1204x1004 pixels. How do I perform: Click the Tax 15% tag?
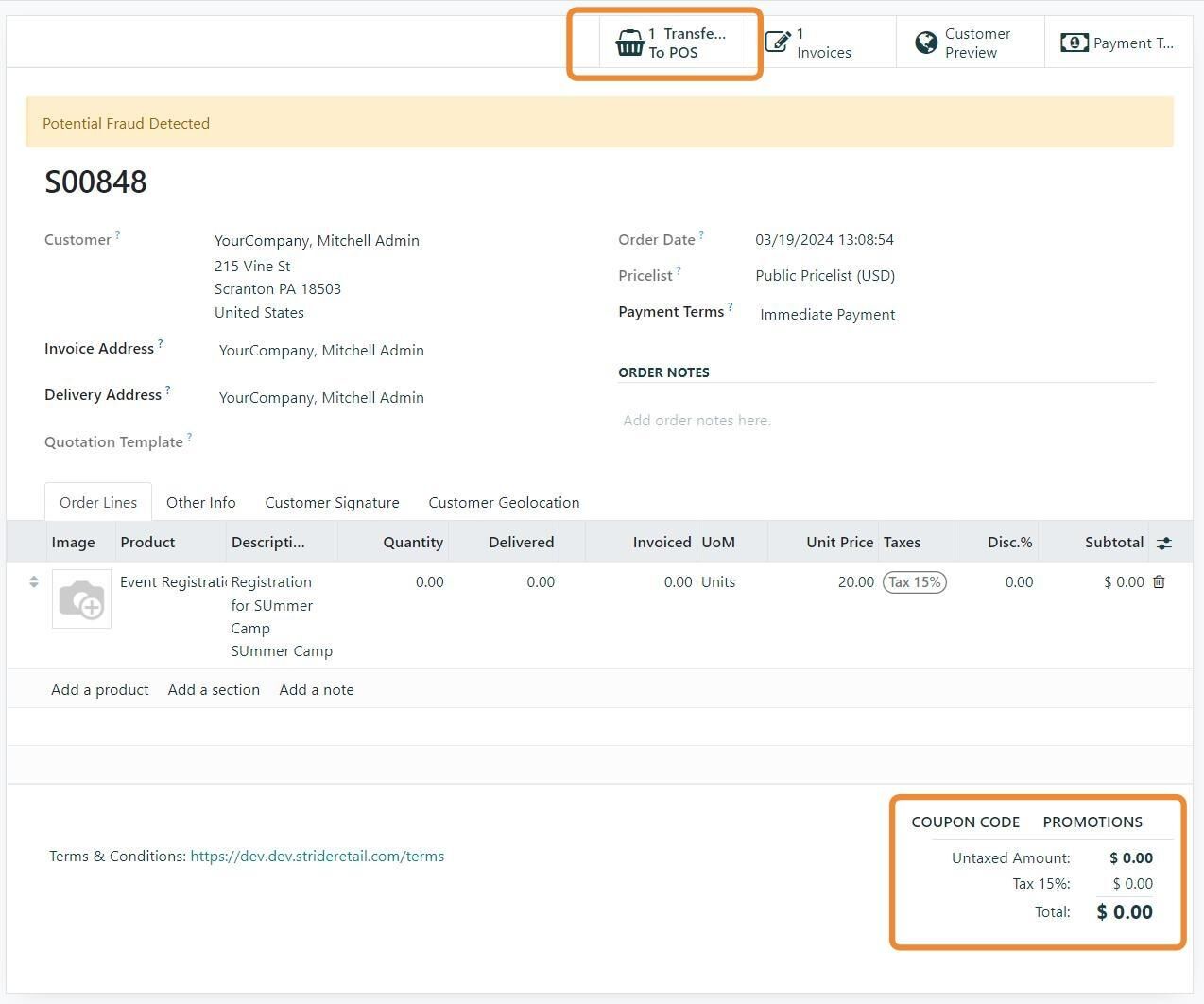(915, 581)
